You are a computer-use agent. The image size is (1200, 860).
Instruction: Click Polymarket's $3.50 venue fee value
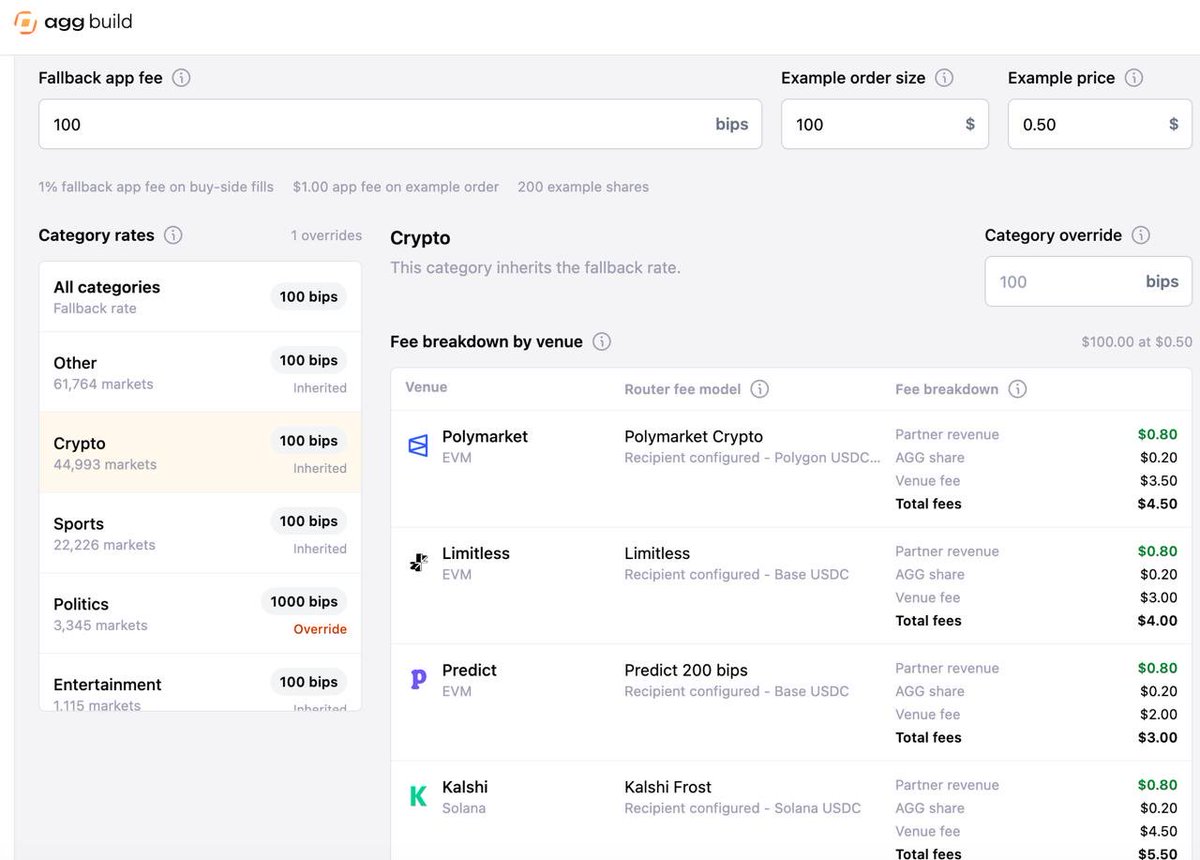pos(1158,481)
